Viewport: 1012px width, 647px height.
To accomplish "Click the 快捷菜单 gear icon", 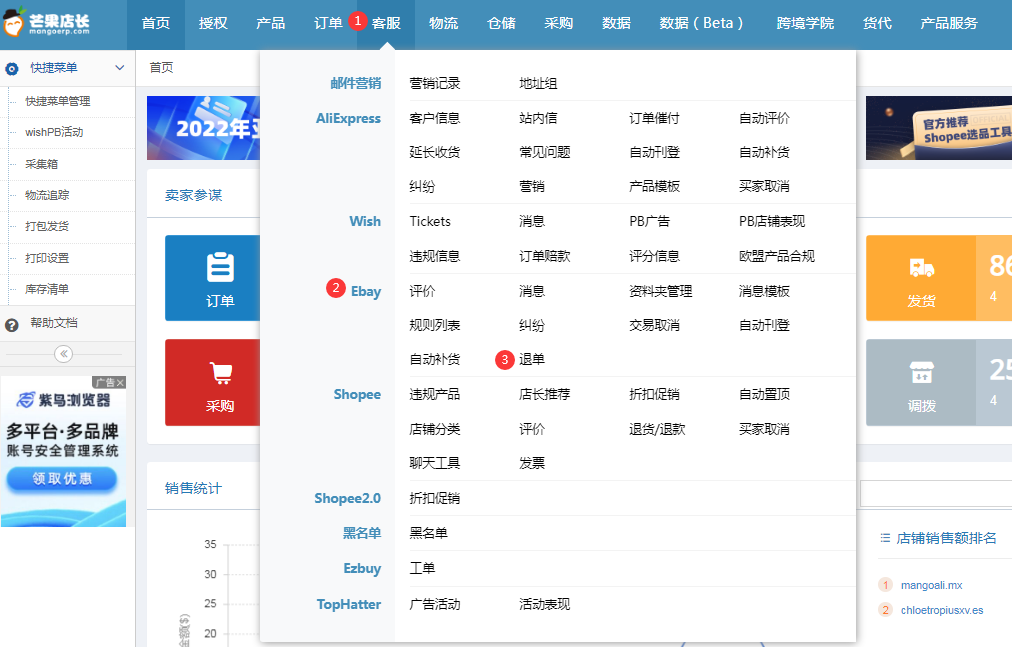I will pos(12,68).
